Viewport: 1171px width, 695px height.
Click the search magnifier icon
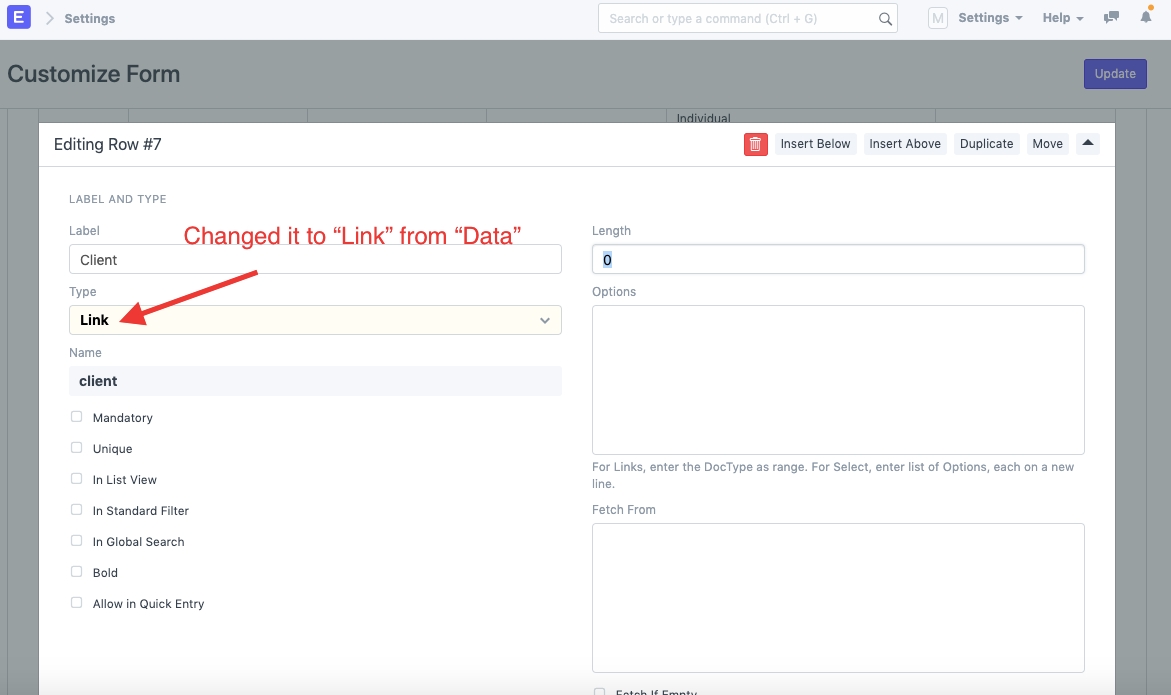(885, 19)
